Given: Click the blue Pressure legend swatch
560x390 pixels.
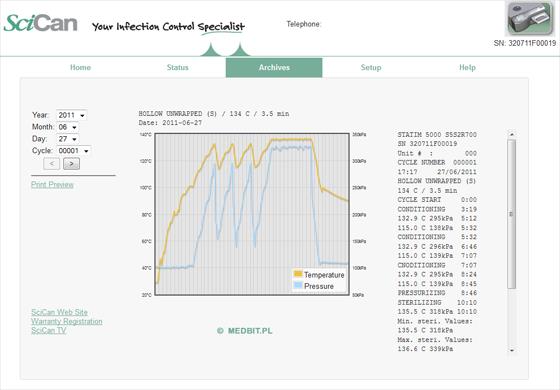Looking at the screenshot, I should (x=298, y=286).
